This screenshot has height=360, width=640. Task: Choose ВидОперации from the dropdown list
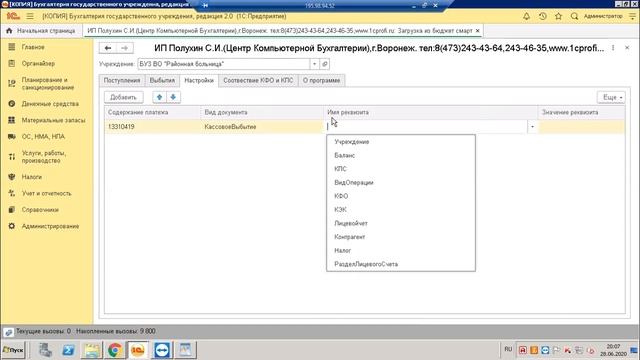(401, 182)
